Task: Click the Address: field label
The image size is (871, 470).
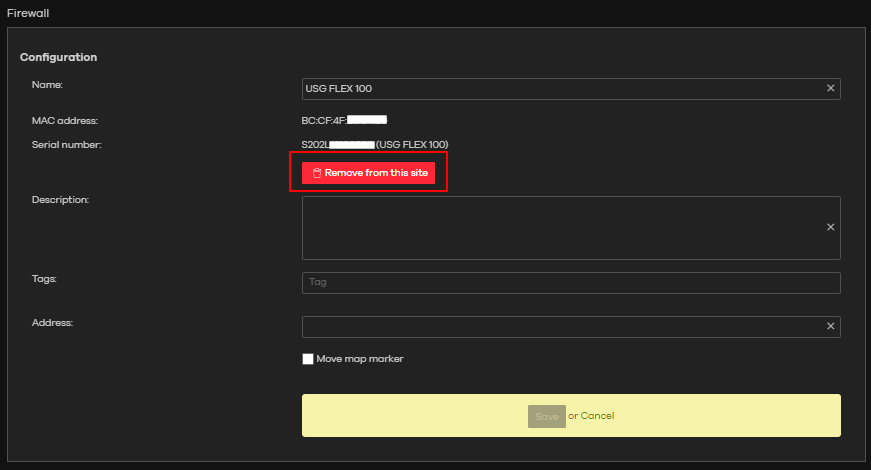Action: 52,324
